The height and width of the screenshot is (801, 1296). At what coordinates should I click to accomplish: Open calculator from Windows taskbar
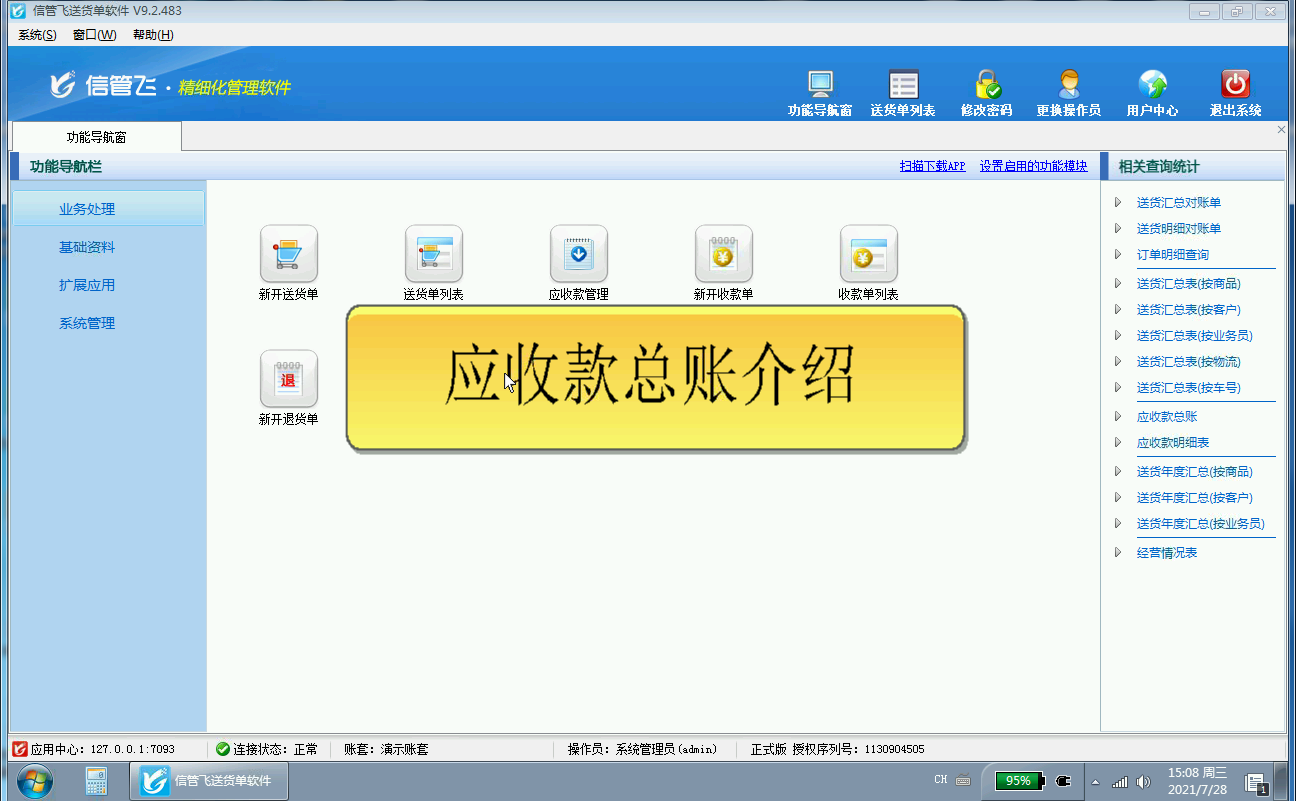coord(97,781)
